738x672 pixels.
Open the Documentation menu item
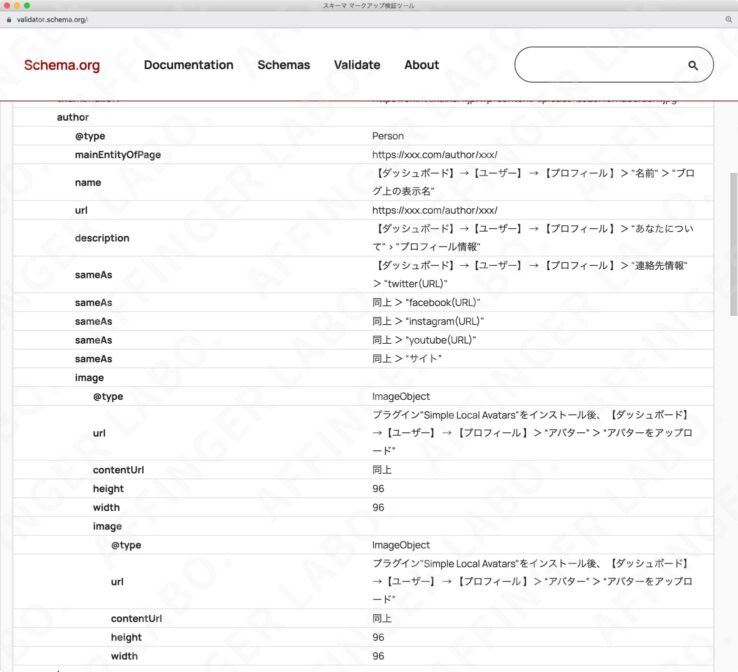(x=189, y=65)
